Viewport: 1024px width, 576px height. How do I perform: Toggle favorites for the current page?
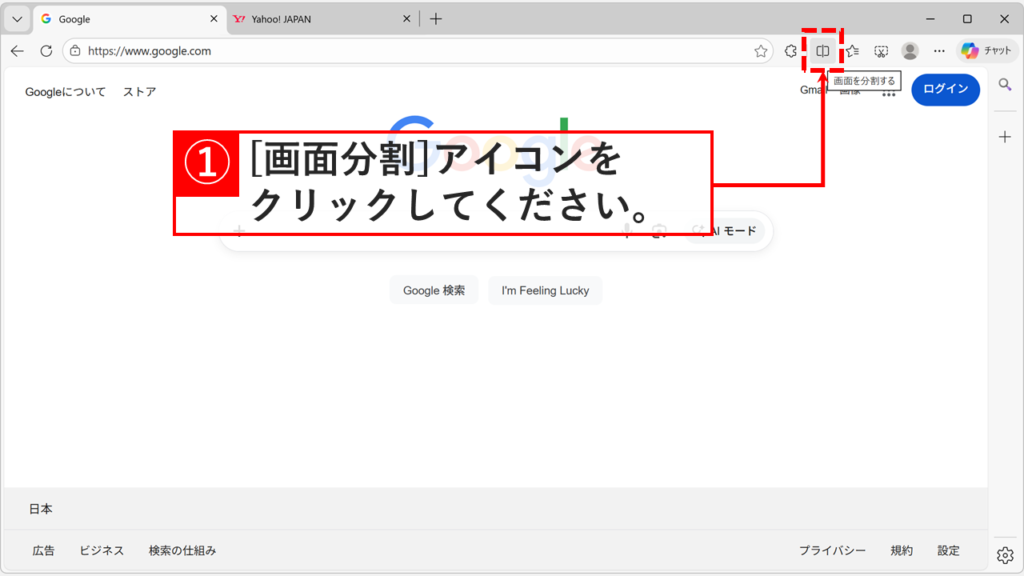760,50
